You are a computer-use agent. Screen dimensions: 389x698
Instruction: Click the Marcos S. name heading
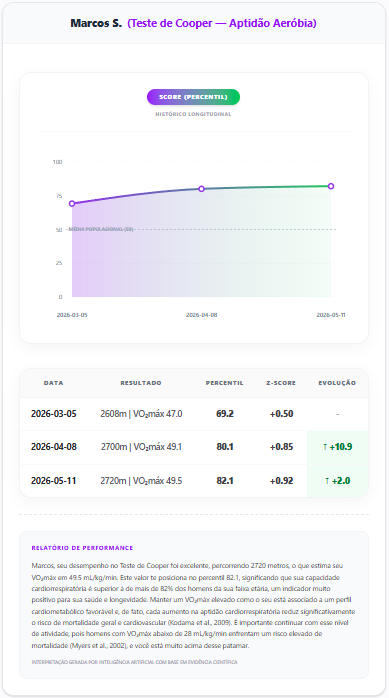tap(96, 23)
